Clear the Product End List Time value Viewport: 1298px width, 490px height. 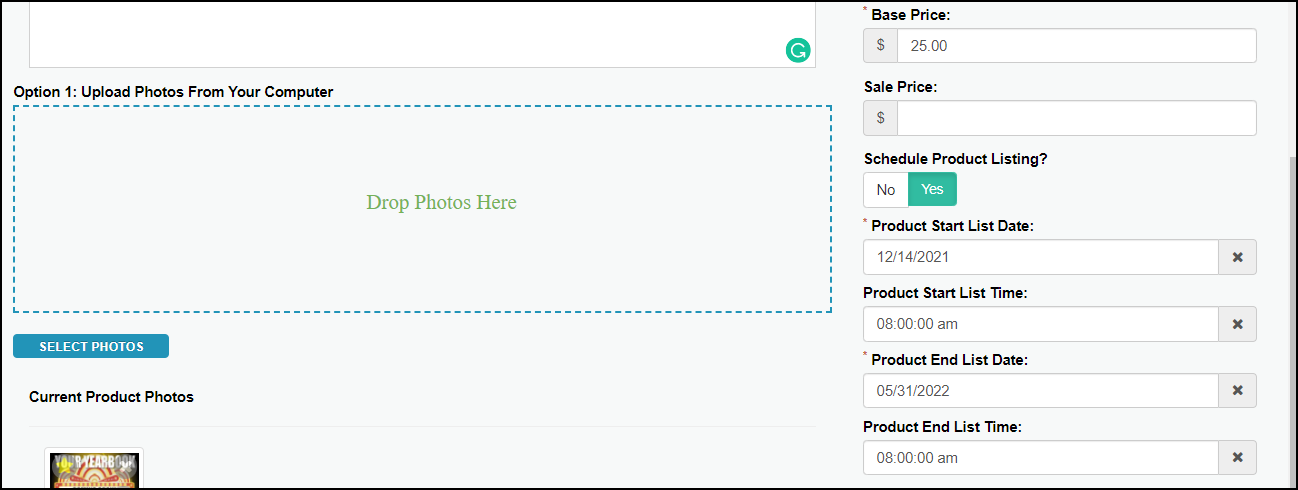[1237, 458]
